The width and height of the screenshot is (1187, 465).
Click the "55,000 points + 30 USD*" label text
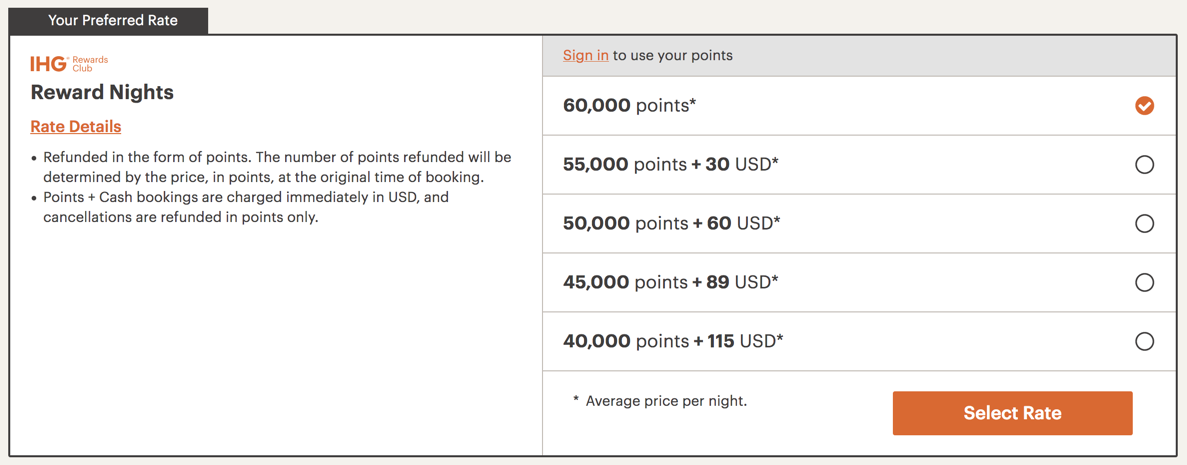click(670, 164)
